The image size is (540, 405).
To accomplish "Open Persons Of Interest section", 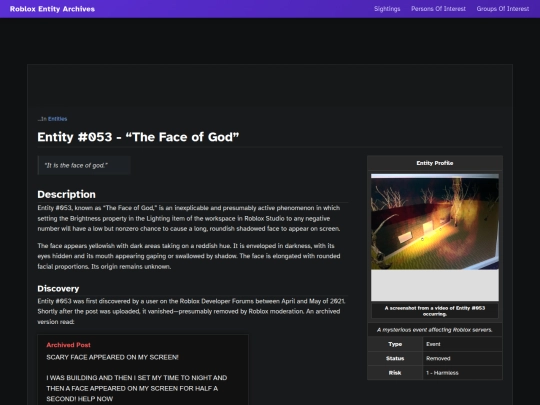I will click(x=438, y=9).
